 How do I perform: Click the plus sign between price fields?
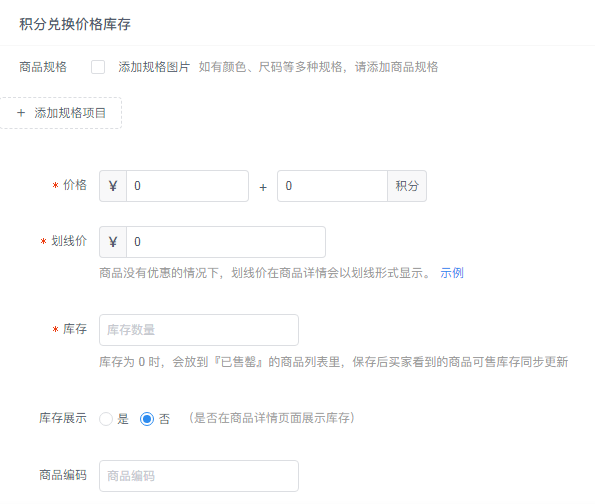pos(263,187)
